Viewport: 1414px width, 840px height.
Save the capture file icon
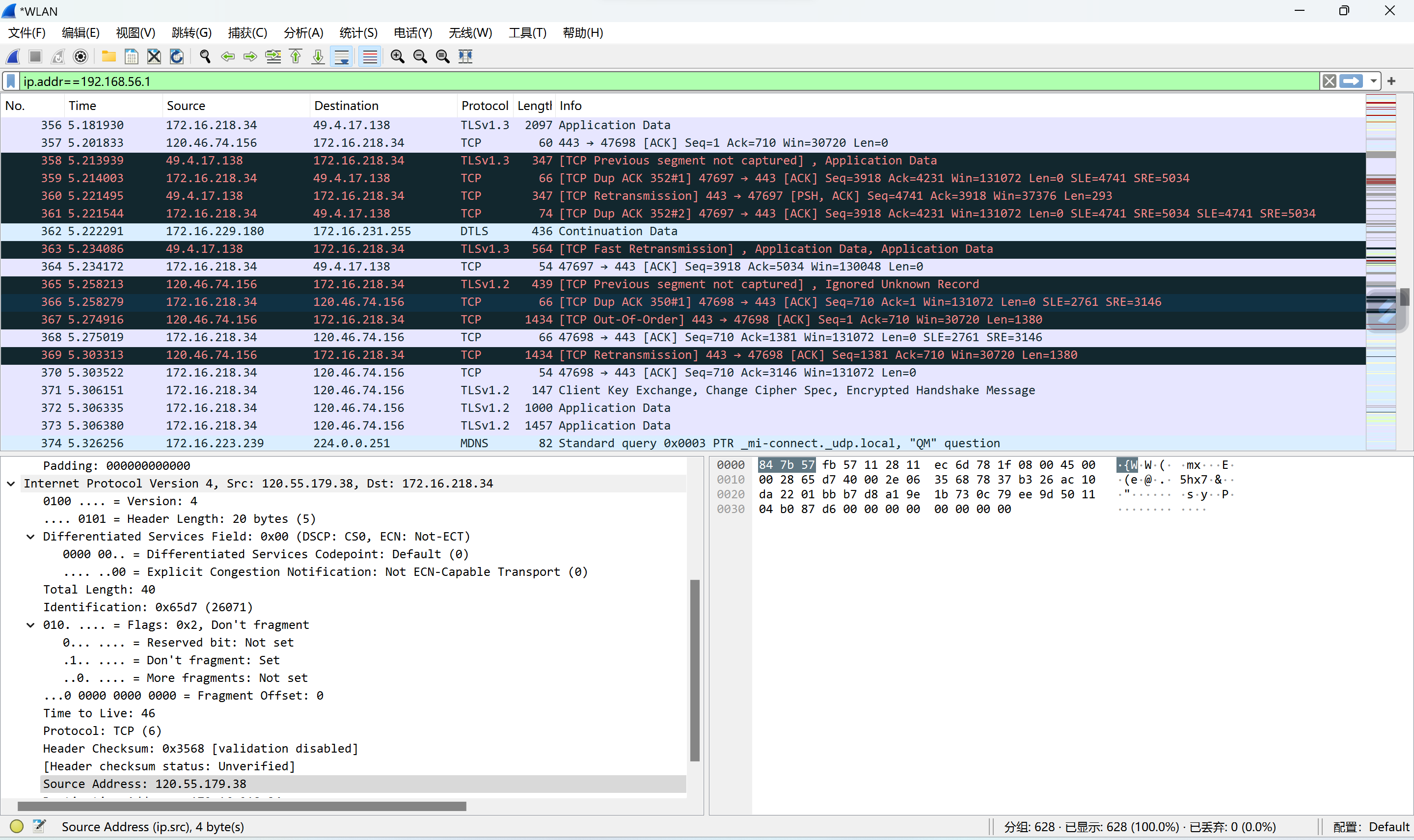coord(131,56)
